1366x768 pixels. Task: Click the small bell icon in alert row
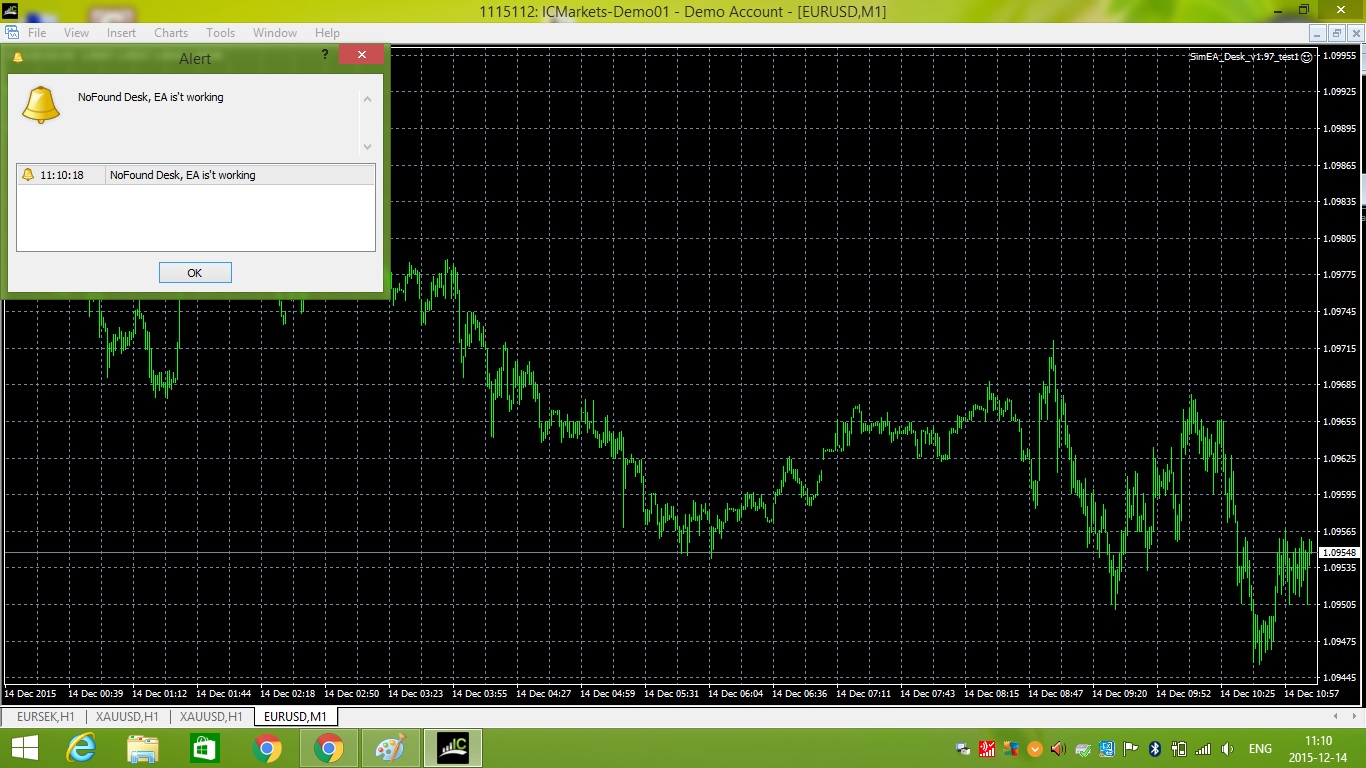point(28,175)
